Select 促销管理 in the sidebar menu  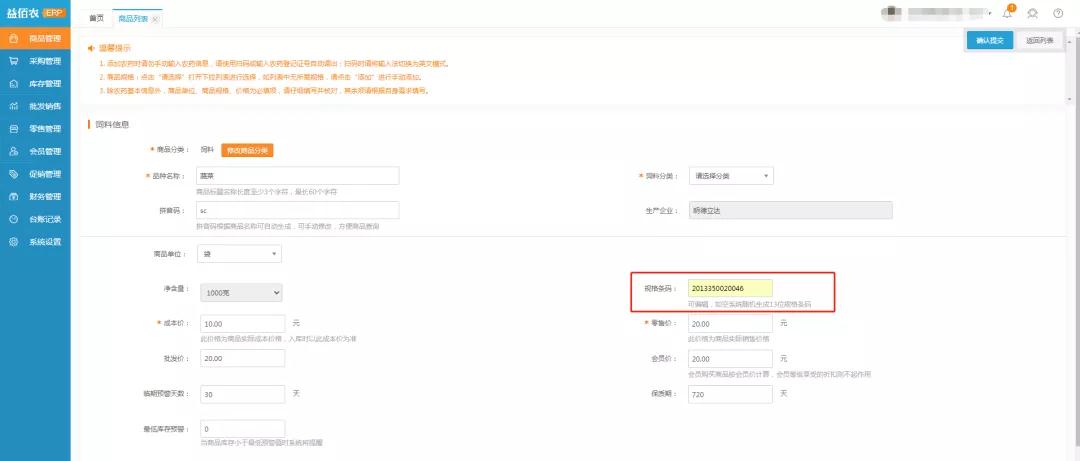(x=45, y=174)
